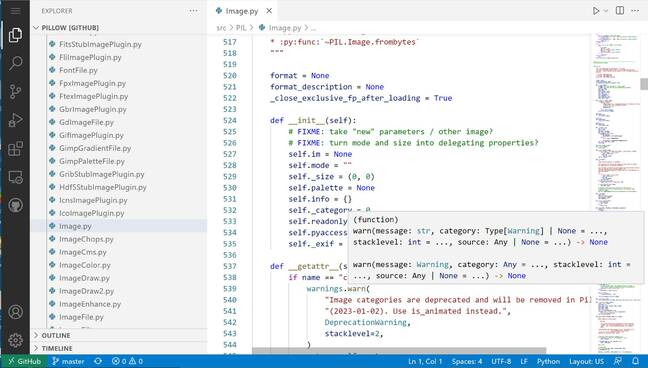Click the src breadcrumb
This screenshot has width=648, height=368.
point(221,28)
